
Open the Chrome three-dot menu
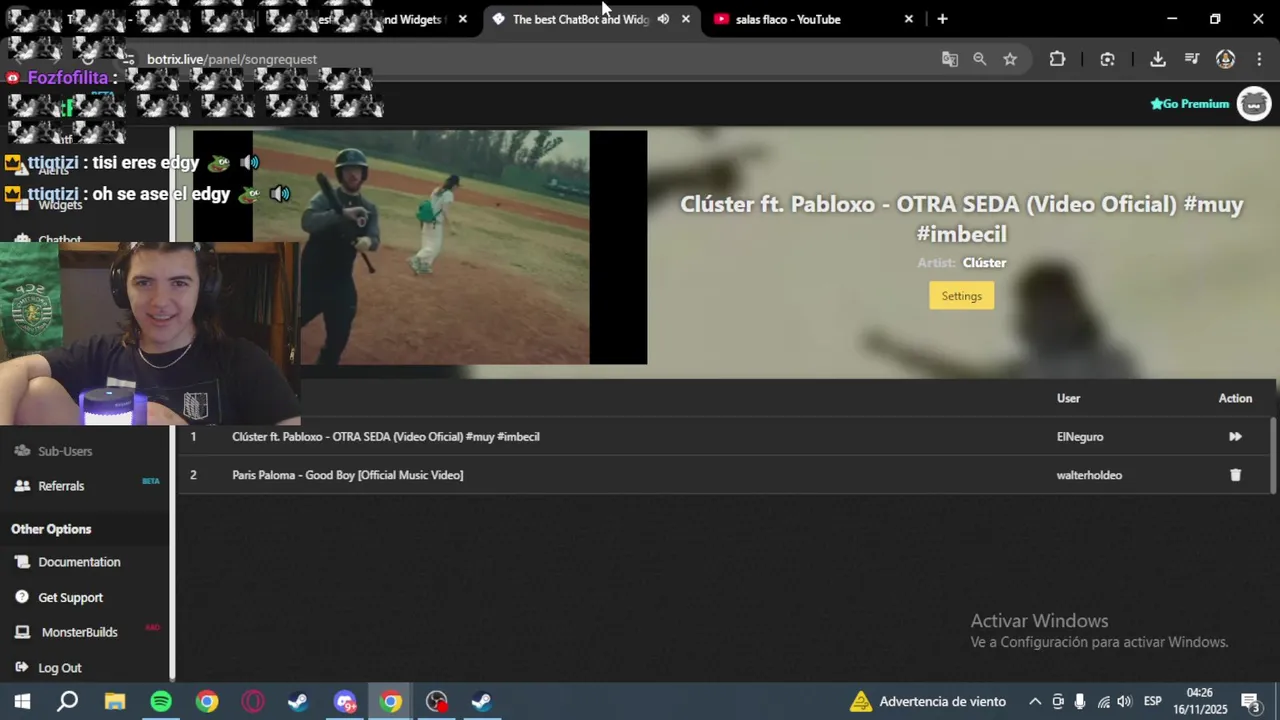point(1259,59)
